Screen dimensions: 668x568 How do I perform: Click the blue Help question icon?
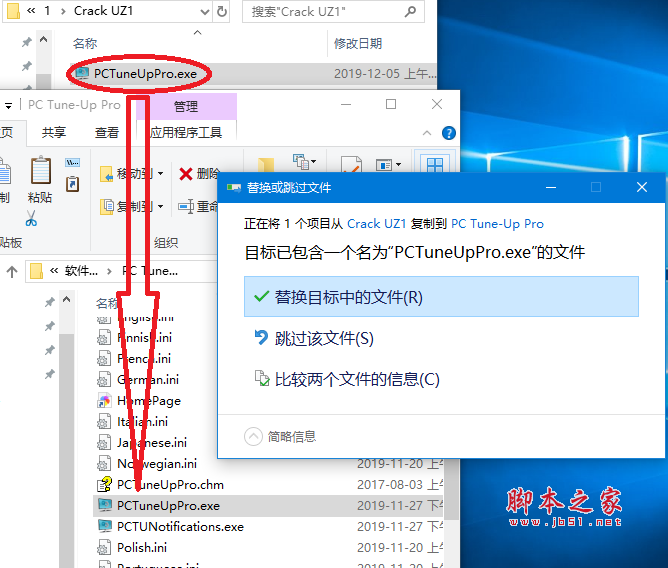tap(449, 133)
